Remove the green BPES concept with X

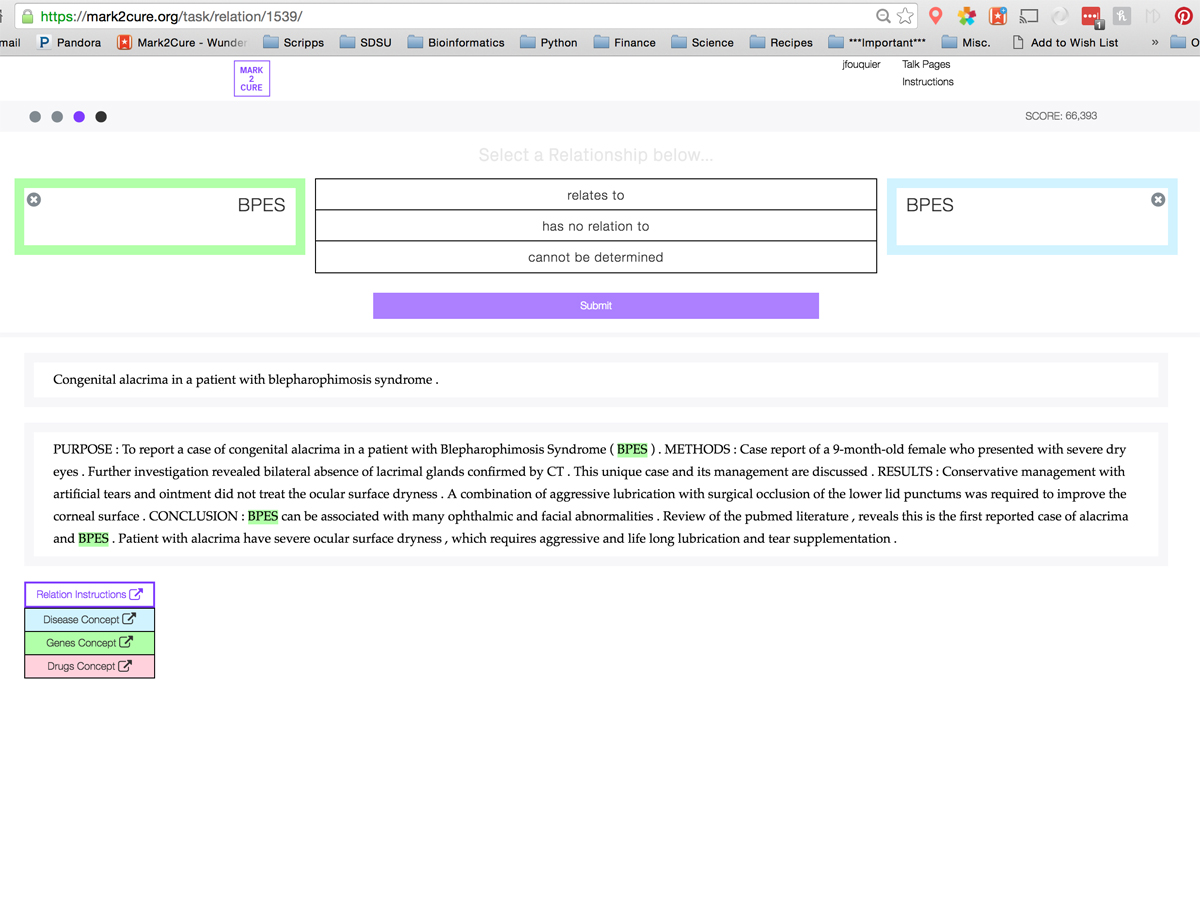click(x=34, y=200)
